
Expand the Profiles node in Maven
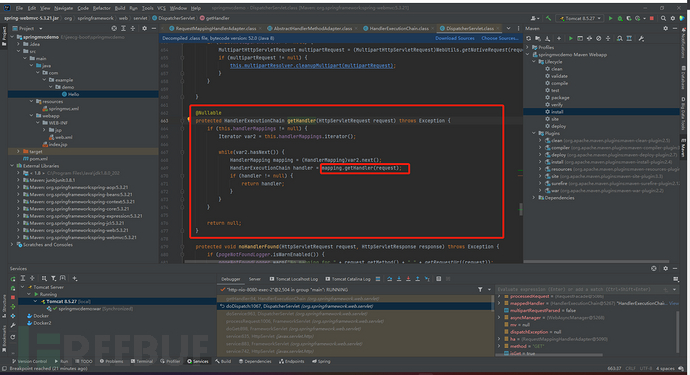(x=528, y=47)
